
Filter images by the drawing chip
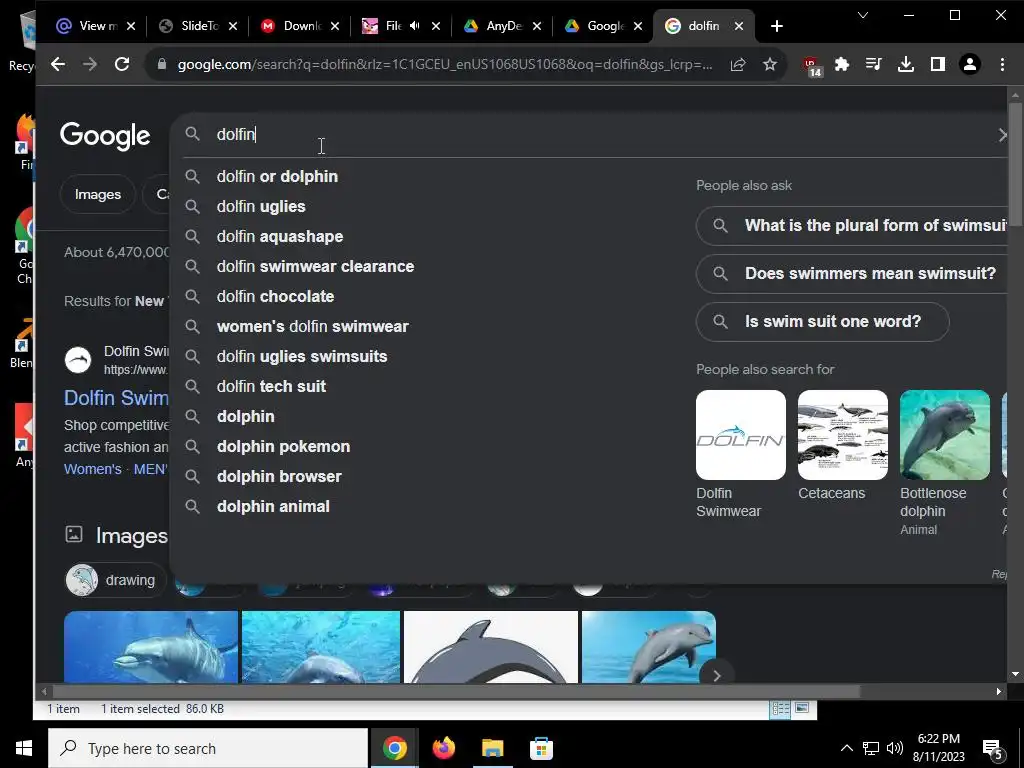(116, 580)
